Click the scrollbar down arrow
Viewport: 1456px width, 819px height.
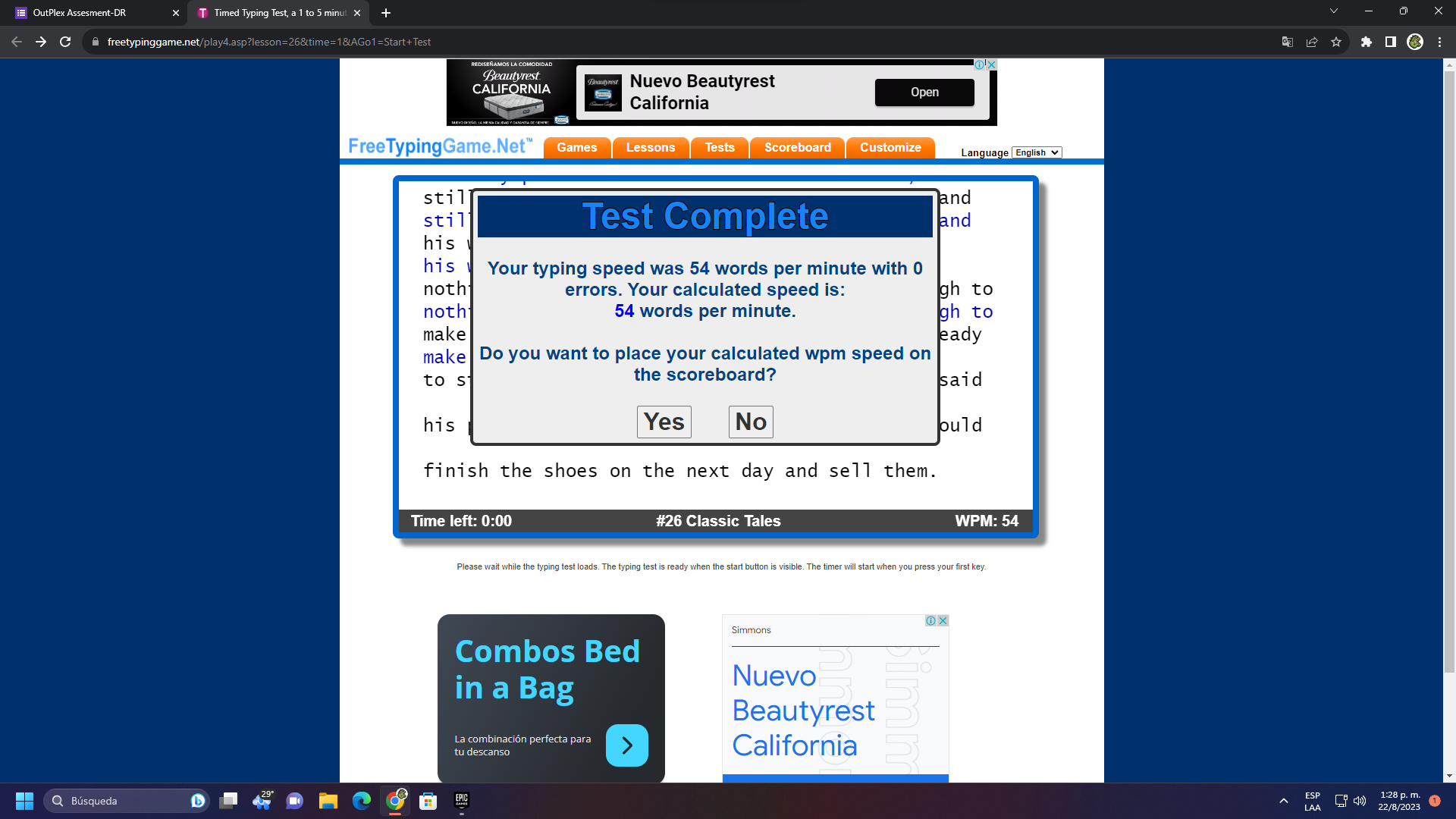tap(1449, 777)
